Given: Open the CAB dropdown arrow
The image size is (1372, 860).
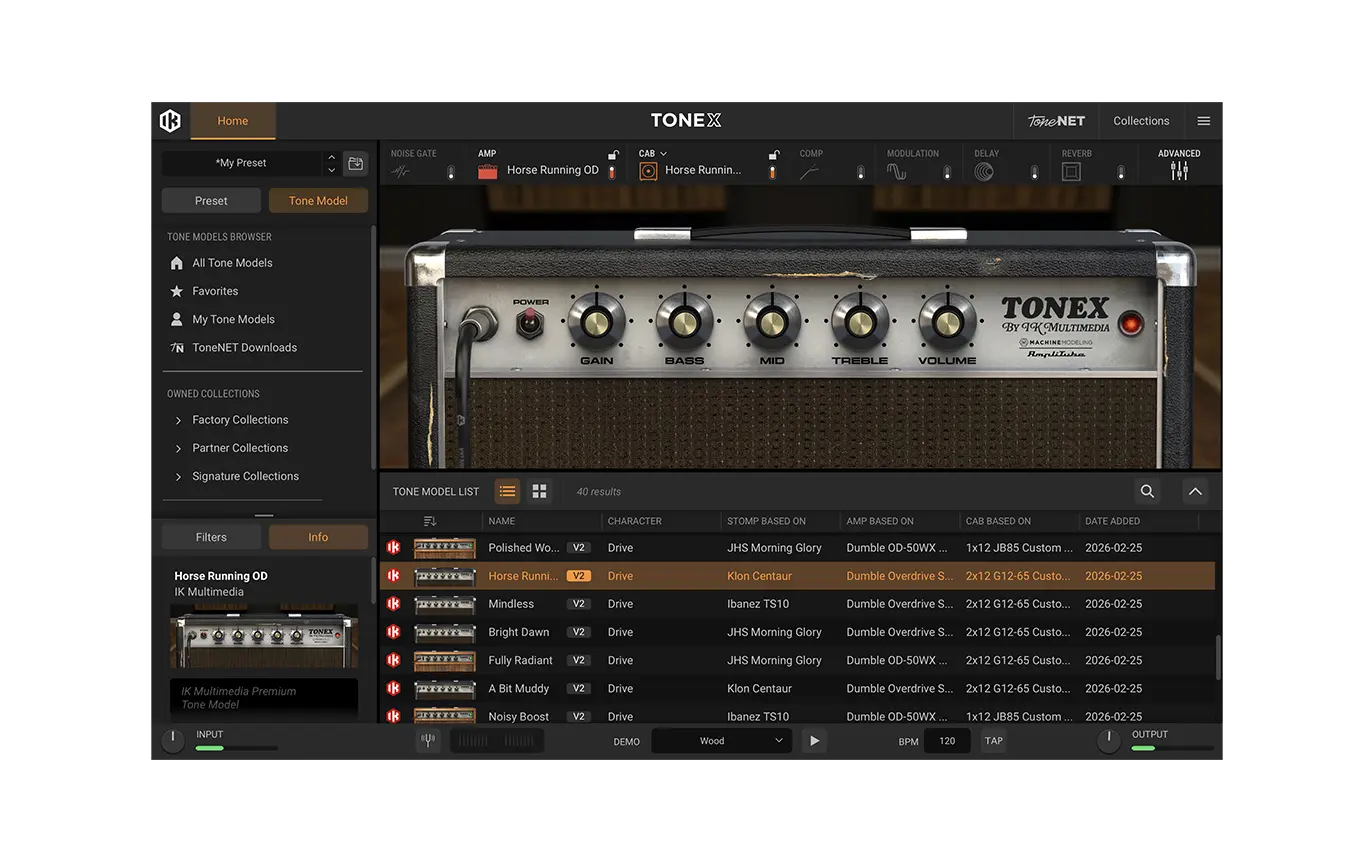Looking at the screenshot, I should [663, 154].
